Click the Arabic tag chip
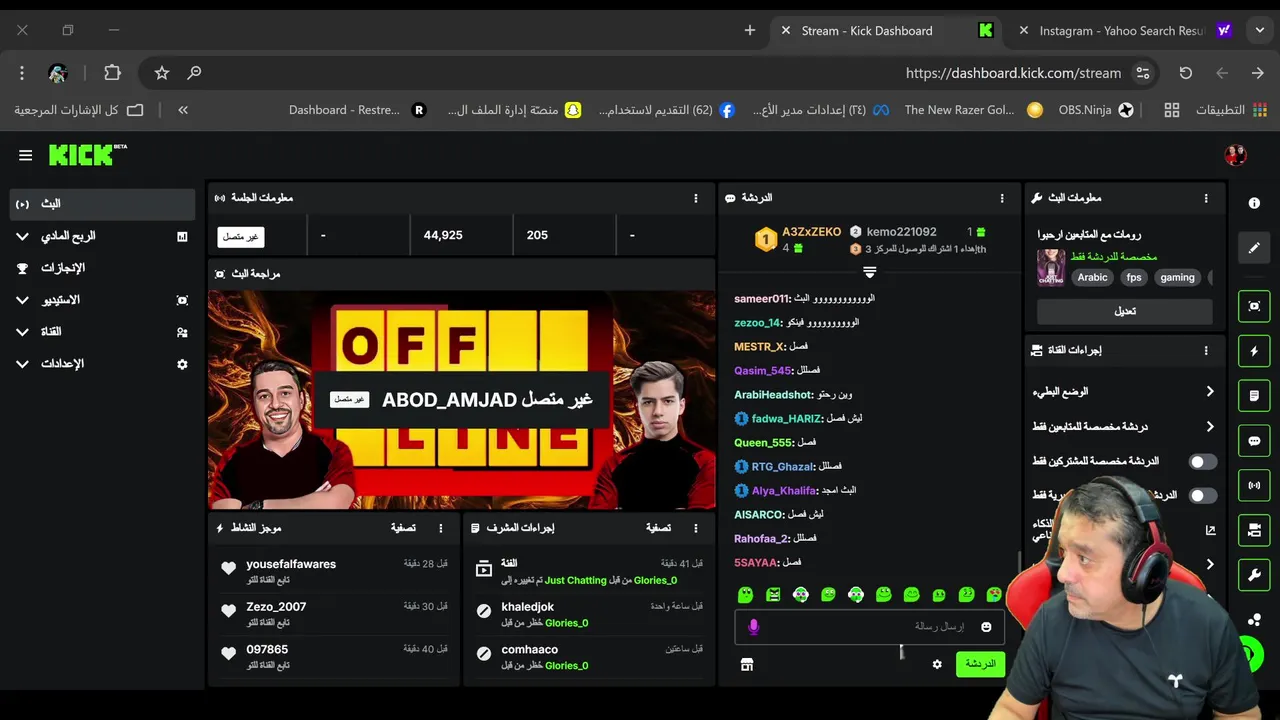Screen dimensions: 1280x720 [x=1092, y=278]
